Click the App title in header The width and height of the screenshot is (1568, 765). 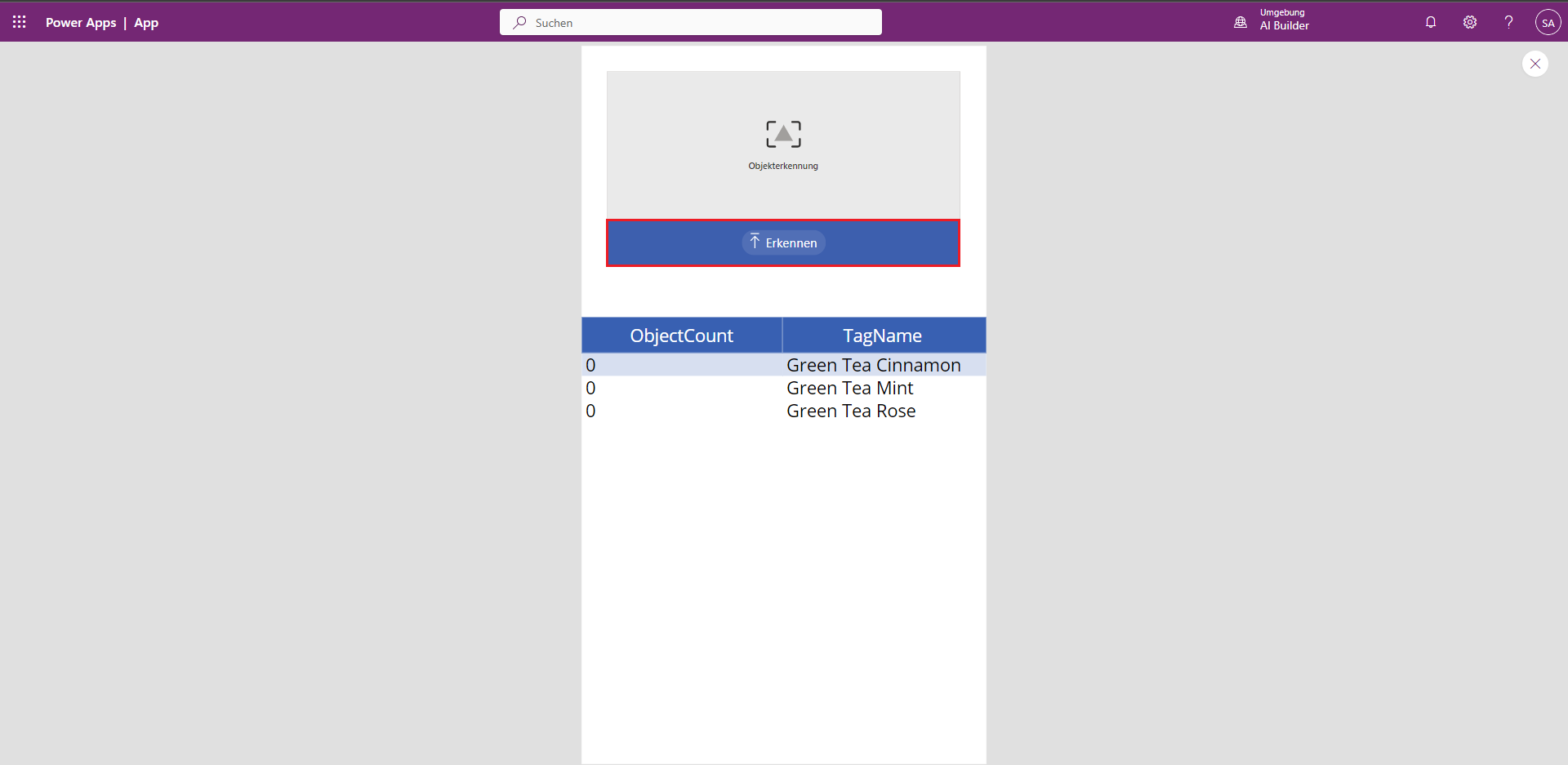(146, 23)
